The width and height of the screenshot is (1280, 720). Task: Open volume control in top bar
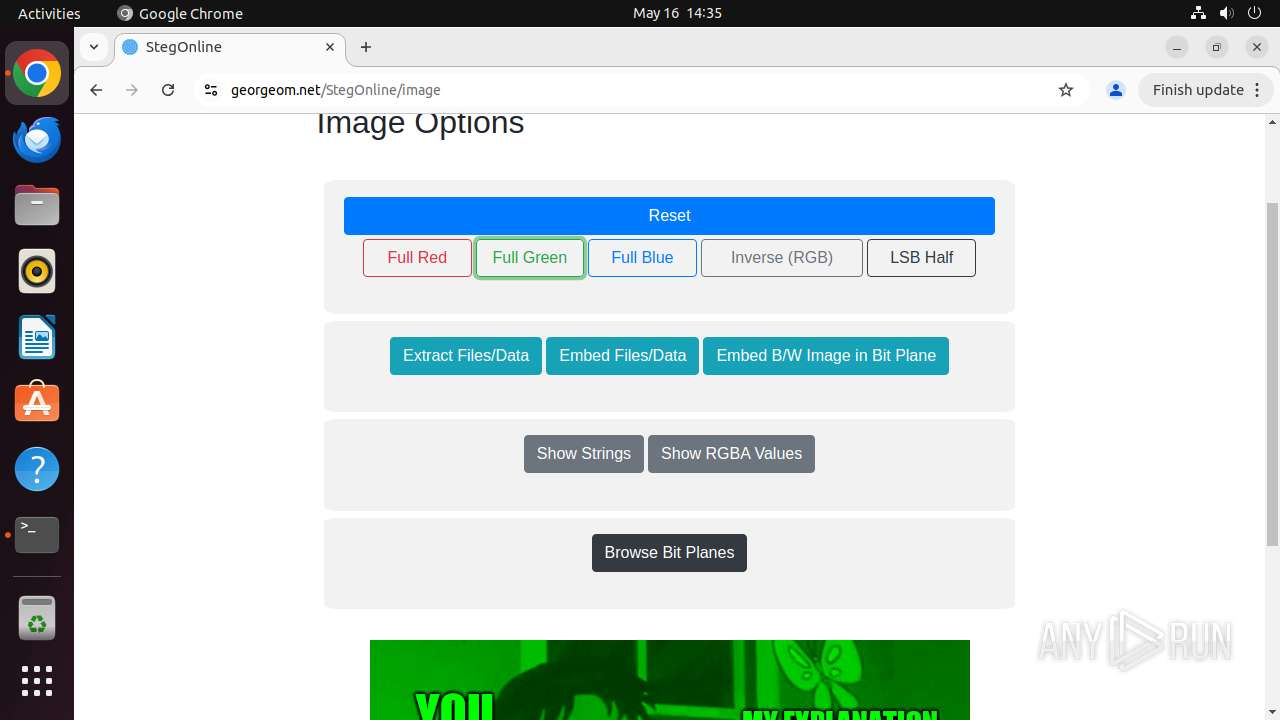click(x=1227, y=13)
